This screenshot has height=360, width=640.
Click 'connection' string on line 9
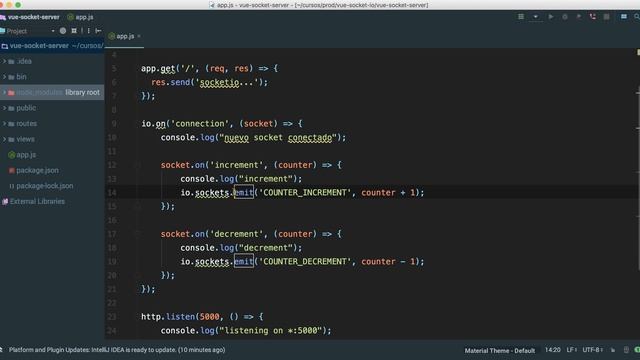tap(200, 124)
